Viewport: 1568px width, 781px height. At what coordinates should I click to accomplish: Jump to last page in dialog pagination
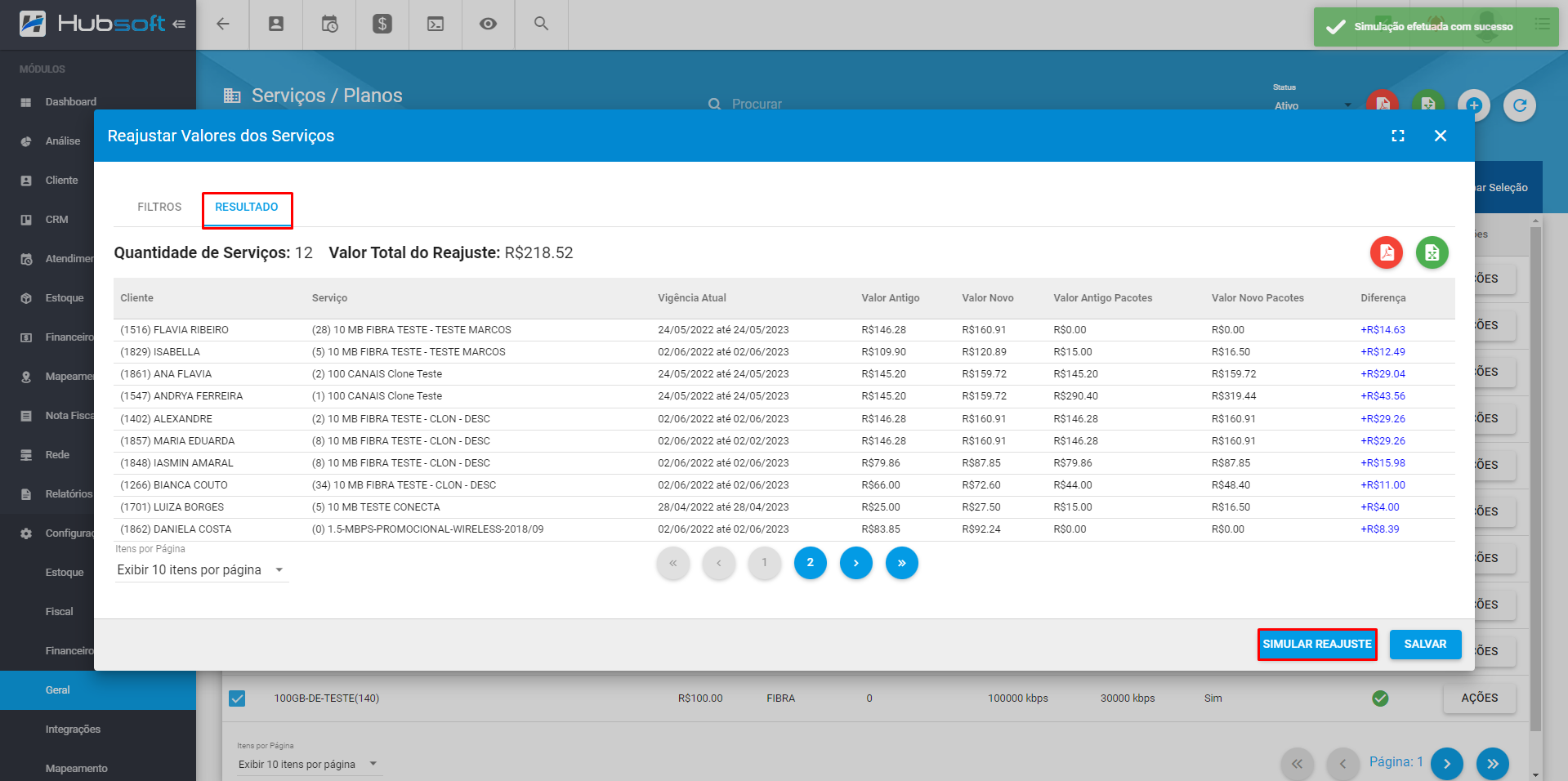901,563
